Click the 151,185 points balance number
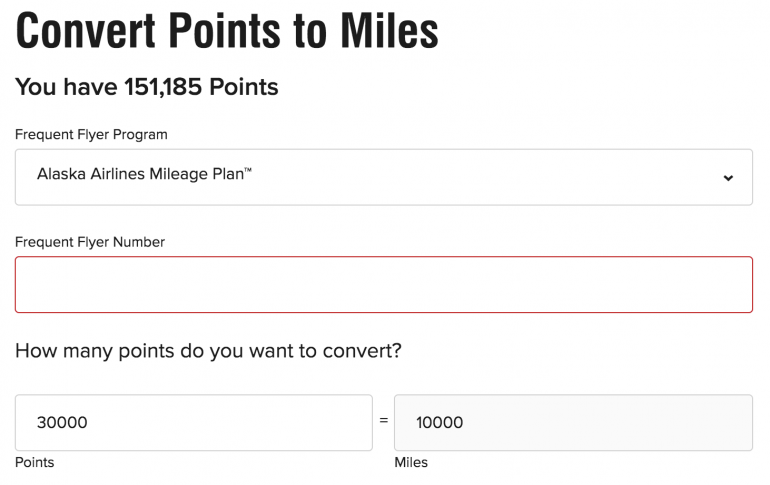This screenshot has height=485, width=770. 164,88
